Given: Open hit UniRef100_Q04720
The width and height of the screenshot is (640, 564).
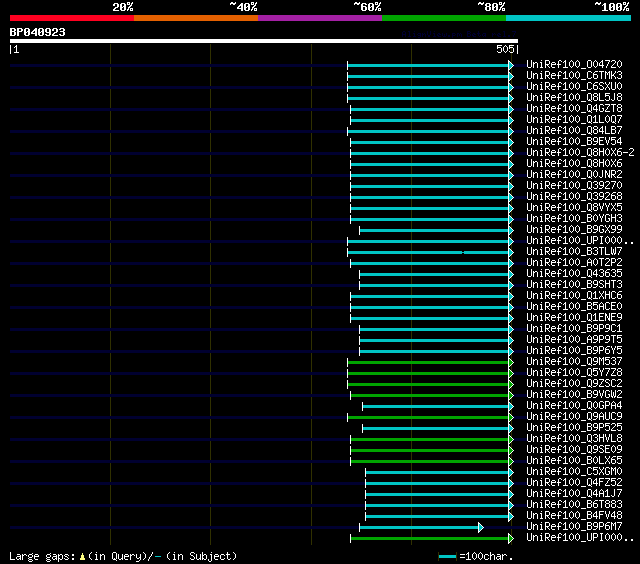Looking at the screenshot, I should [x=574, y=64].
